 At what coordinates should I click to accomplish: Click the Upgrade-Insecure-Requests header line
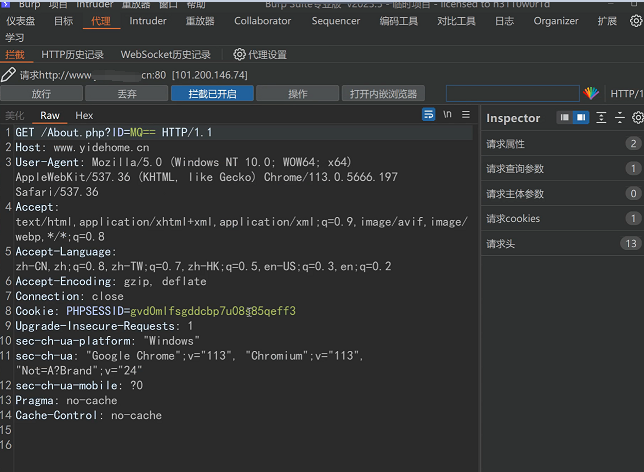pos(104,326)
